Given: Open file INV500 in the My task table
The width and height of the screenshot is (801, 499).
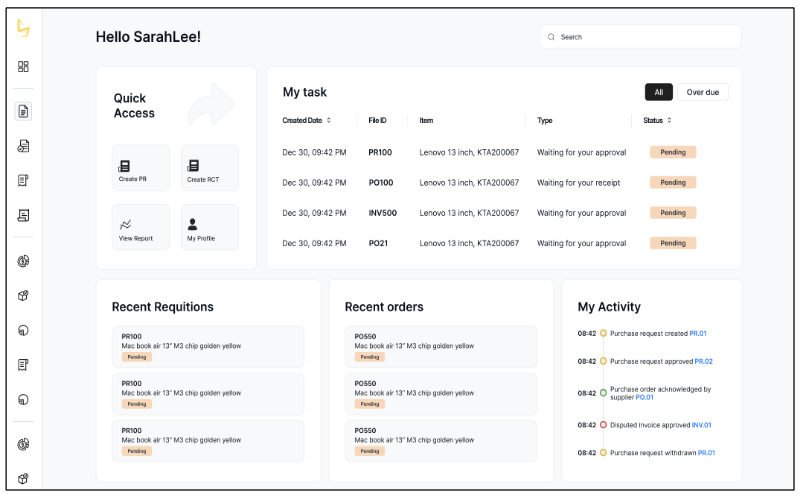Looking at the screenshot, I should tap(383, 213).
